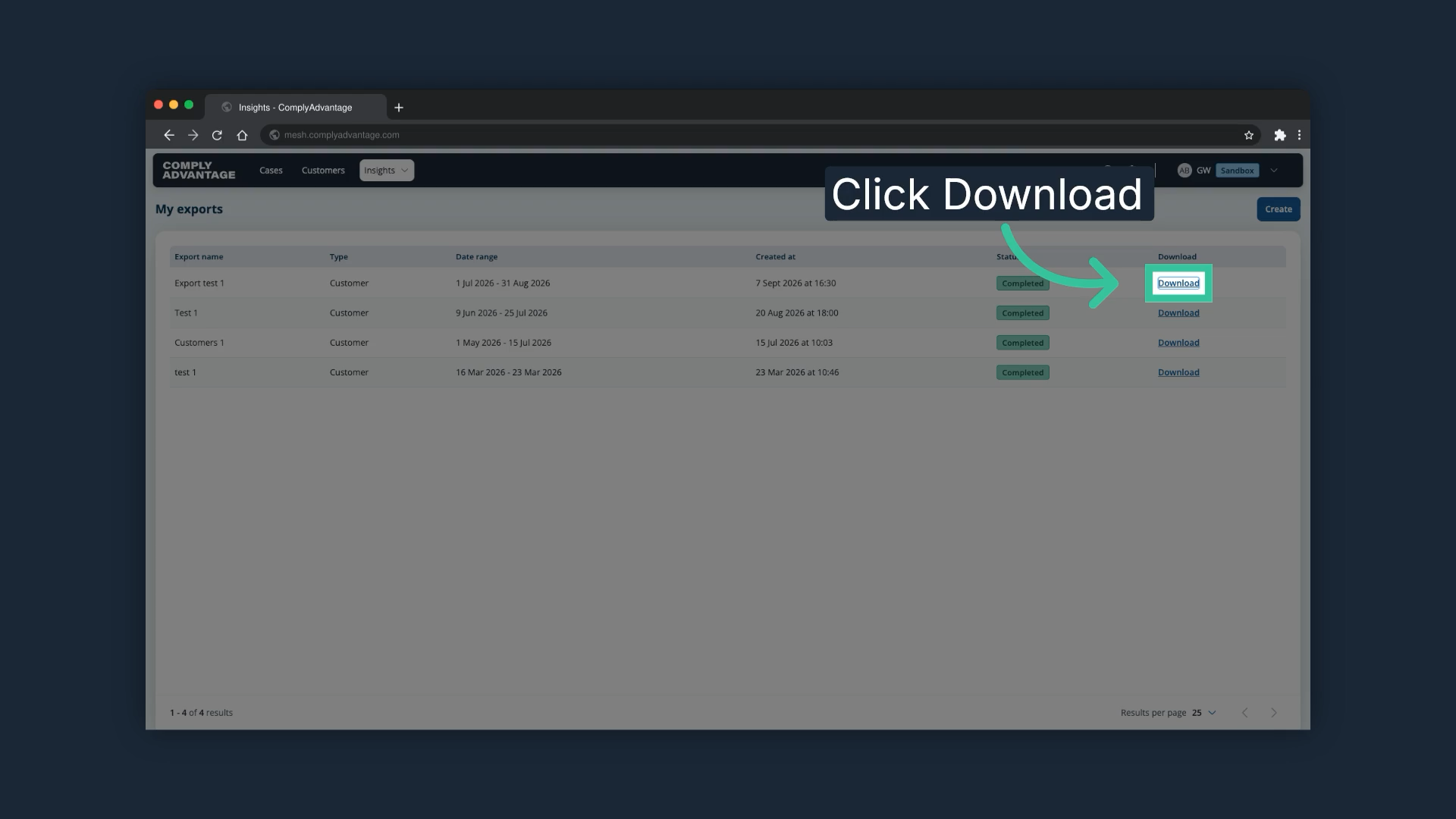
Task: Download the Export test 1 export
Action: tap(1178, 283)
